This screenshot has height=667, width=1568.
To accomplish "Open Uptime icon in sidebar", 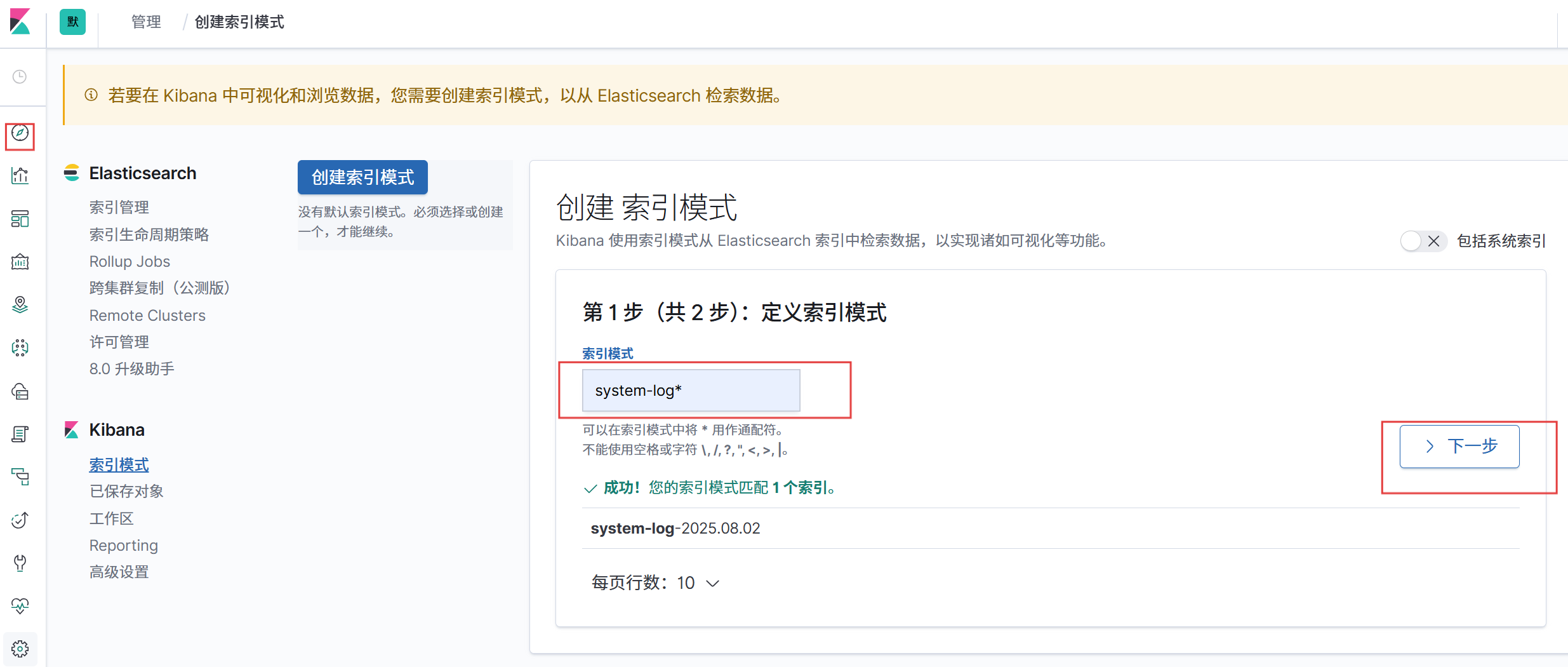I will (20, 520).
